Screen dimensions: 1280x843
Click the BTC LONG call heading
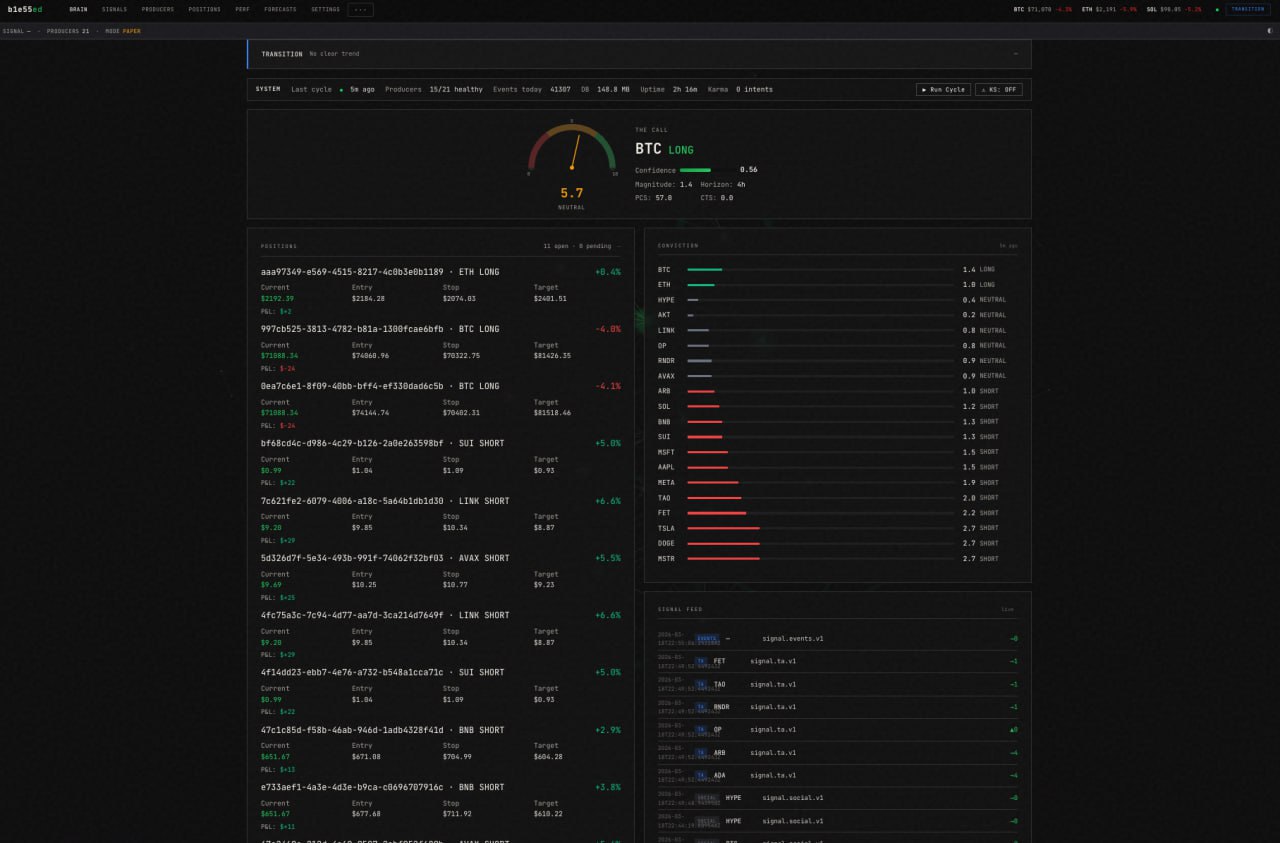tap(664, 149)
